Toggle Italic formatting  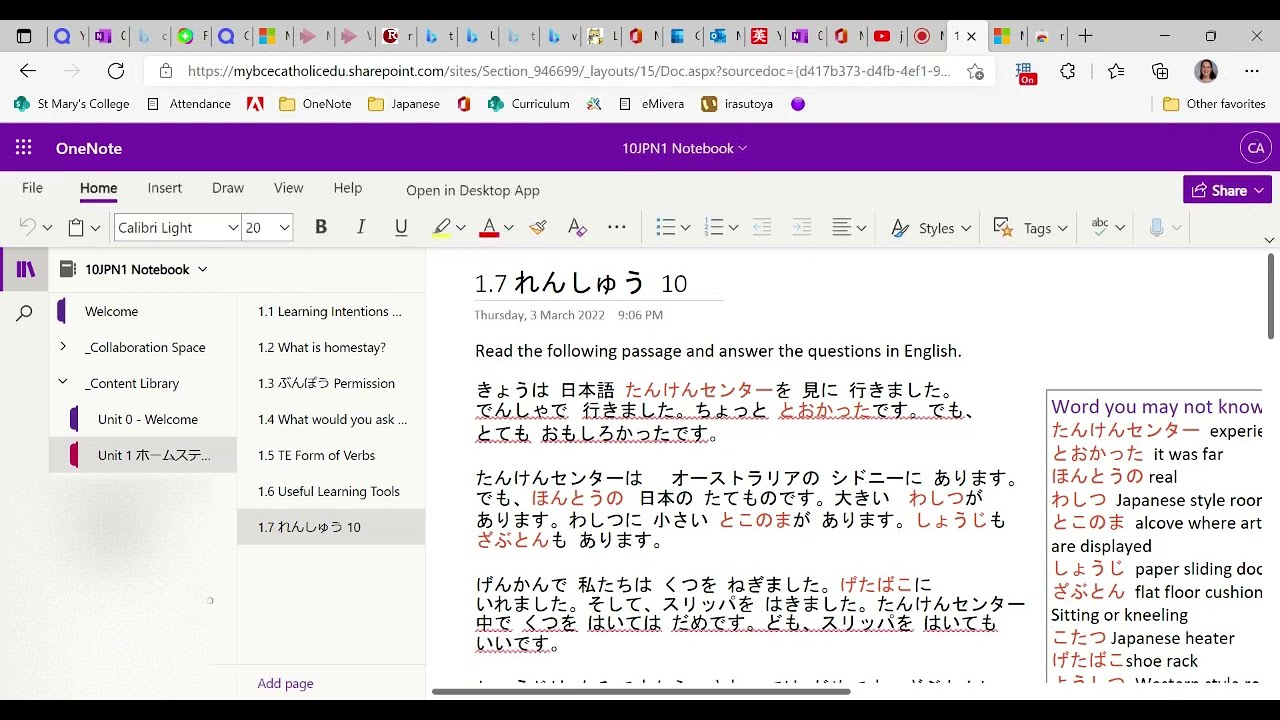tap(361, 228)
